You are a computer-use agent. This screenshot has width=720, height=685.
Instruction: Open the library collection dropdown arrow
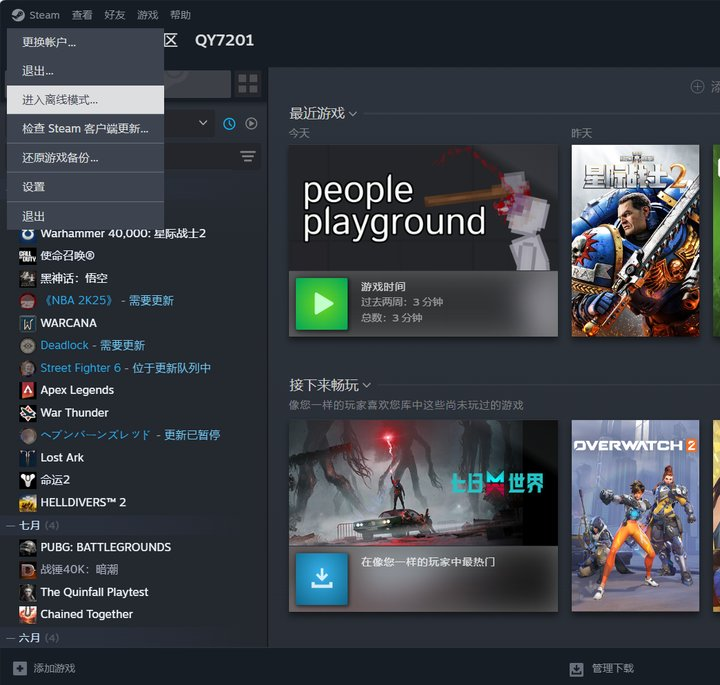pos(203,123)
